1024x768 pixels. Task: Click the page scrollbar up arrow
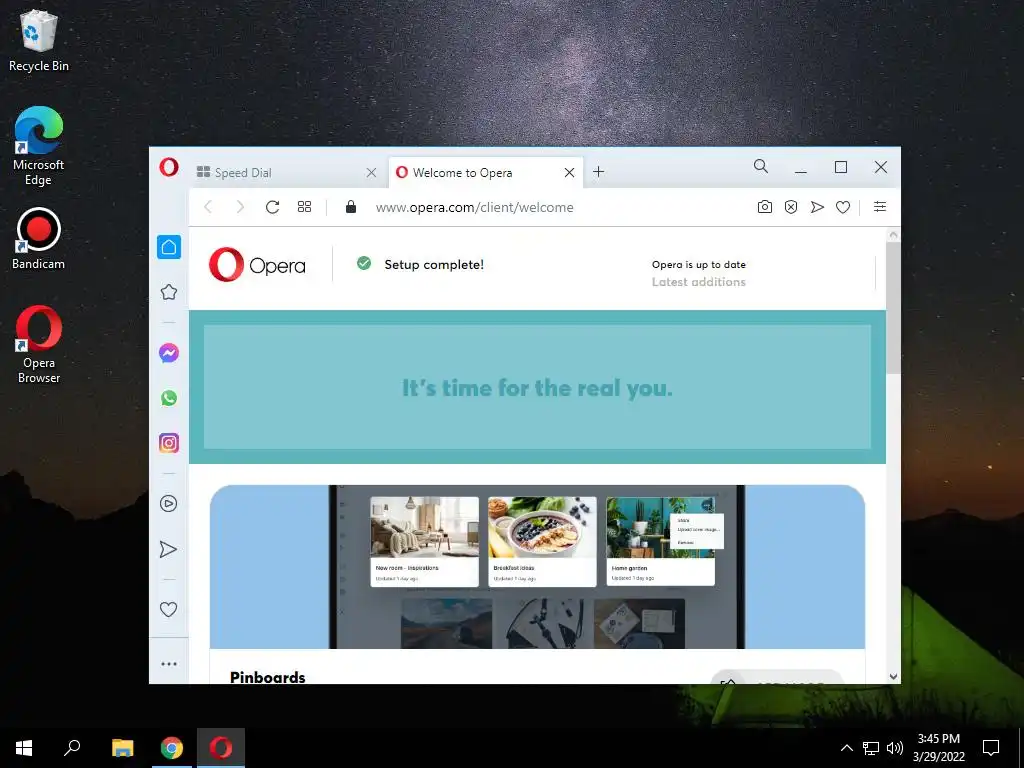pyautogui.click(x=893, y=234)
